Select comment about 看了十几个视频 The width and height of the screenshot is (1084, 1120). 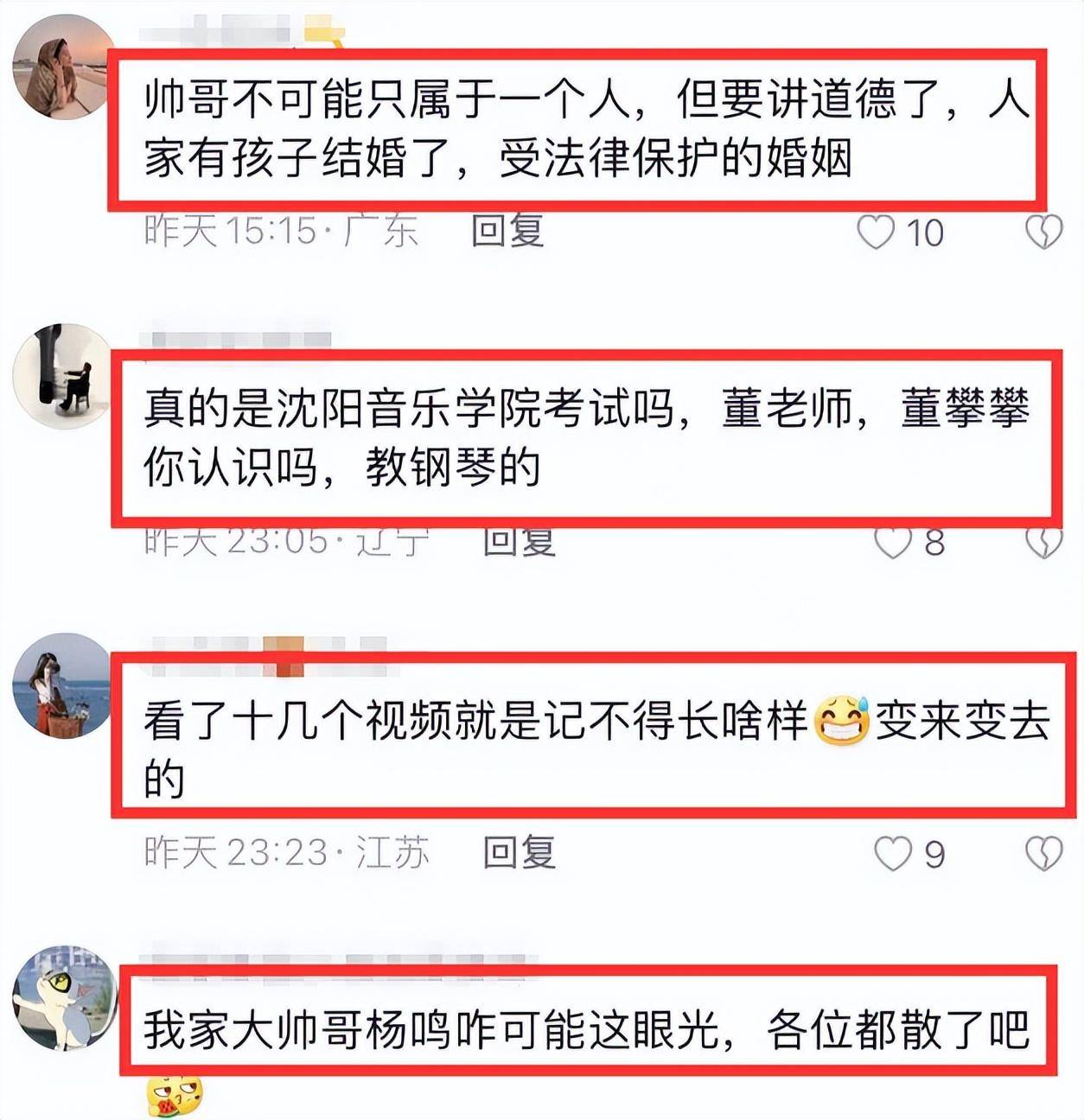pyautogui.click(x=593, y=735)
